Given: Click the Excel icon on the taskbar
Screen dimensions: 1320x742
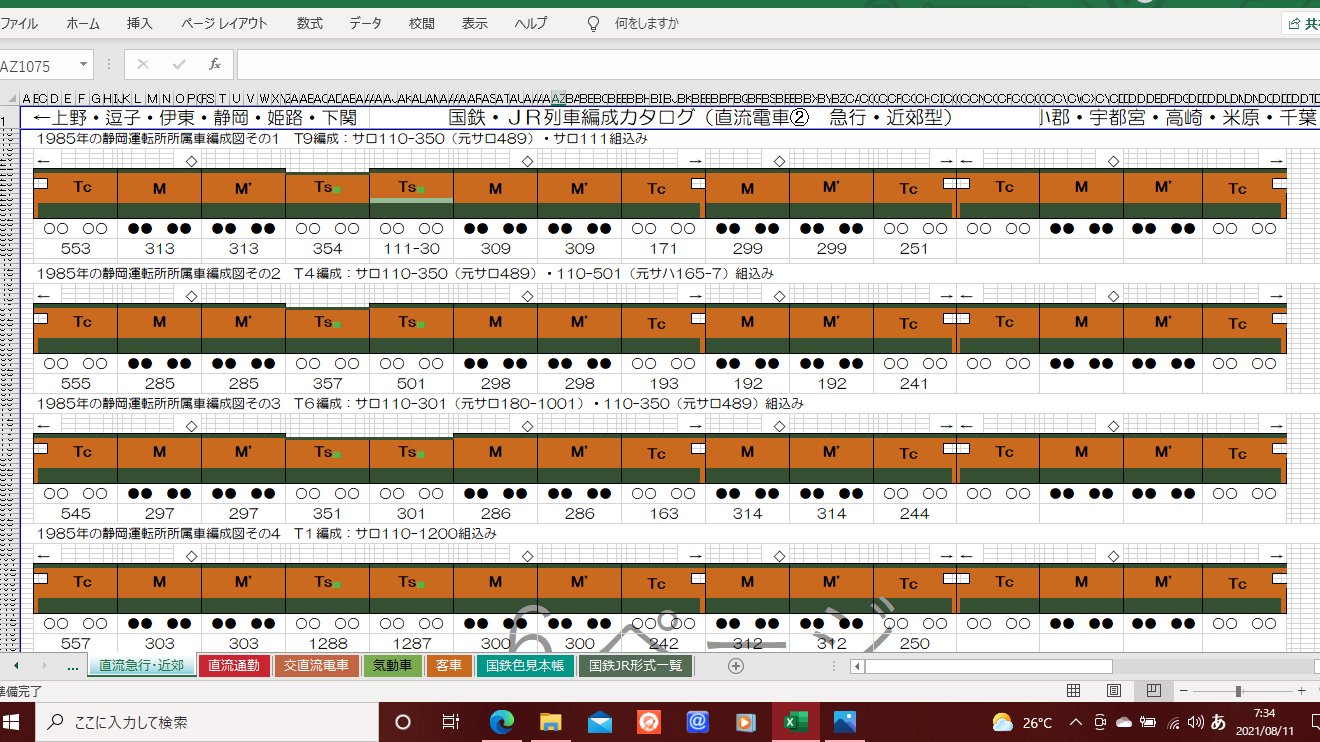Looking at the screenshot, I should coord(796,722).
